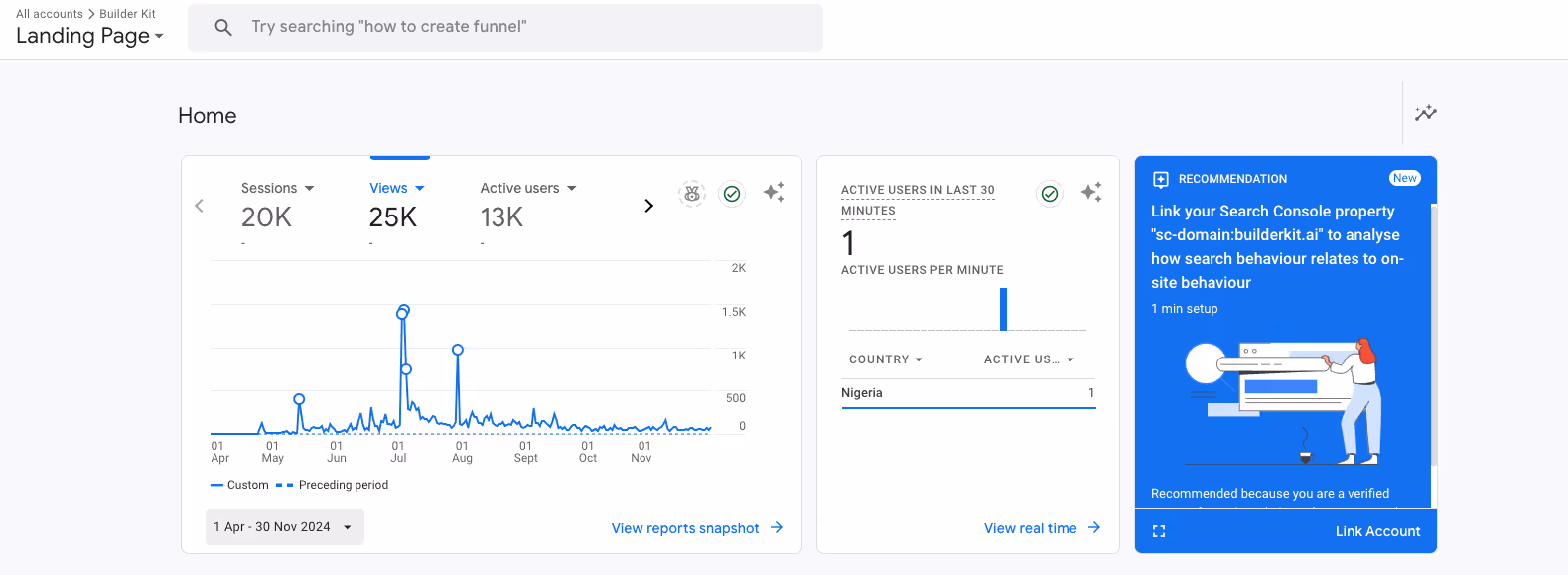Image resolution: width=1568 pixels, height=575 pixels.
Task: Click the May peak data point on the chart
Action: pyautogui.click(x=299, y=399)
